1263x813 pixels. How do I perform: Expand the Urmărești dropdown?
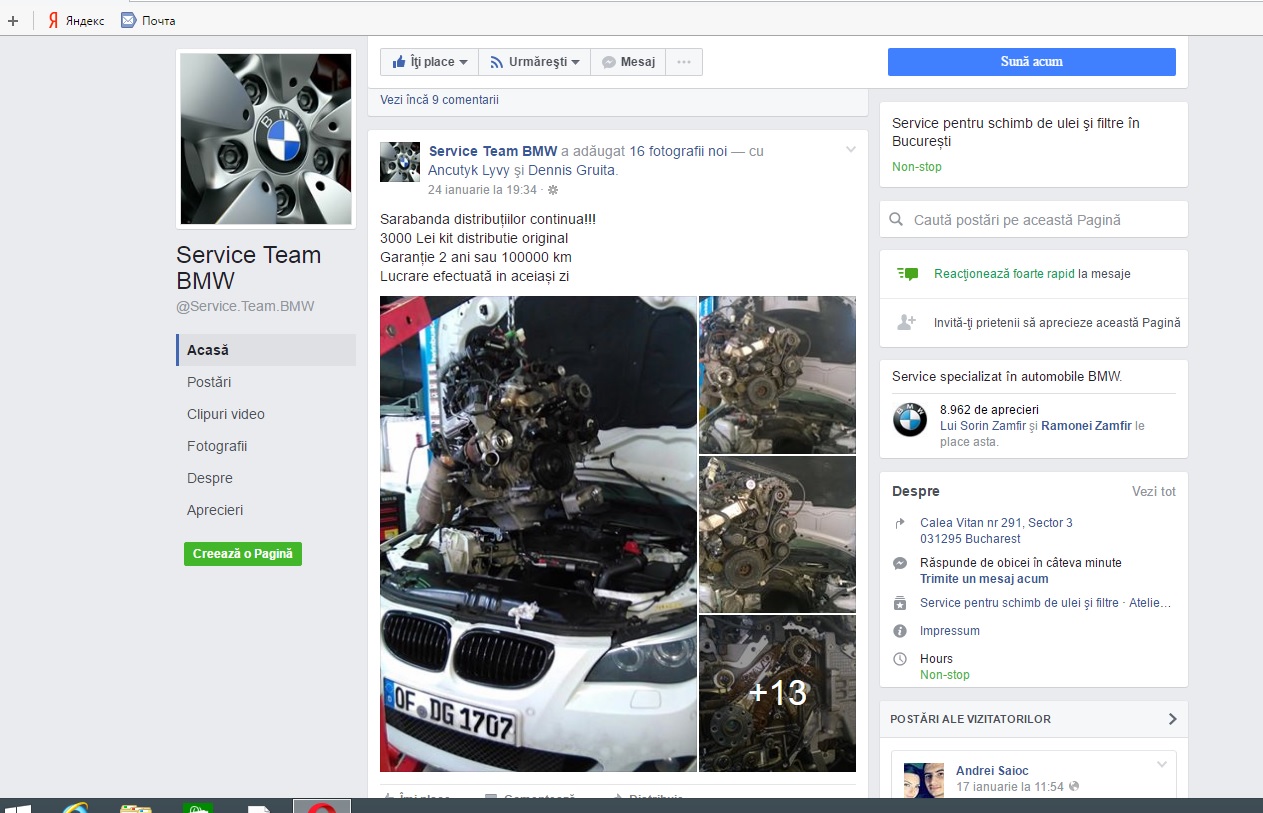coord(535,62)
